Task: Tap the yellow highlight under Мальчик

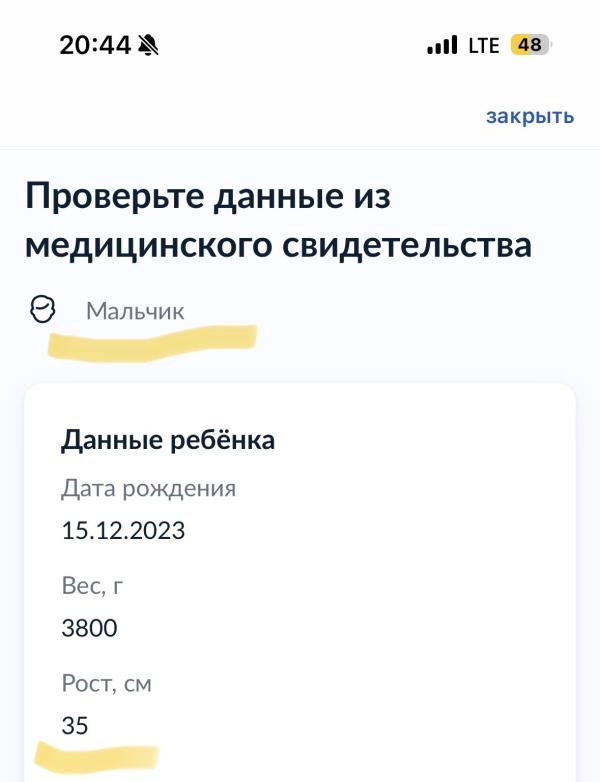Action: [152, 343]
